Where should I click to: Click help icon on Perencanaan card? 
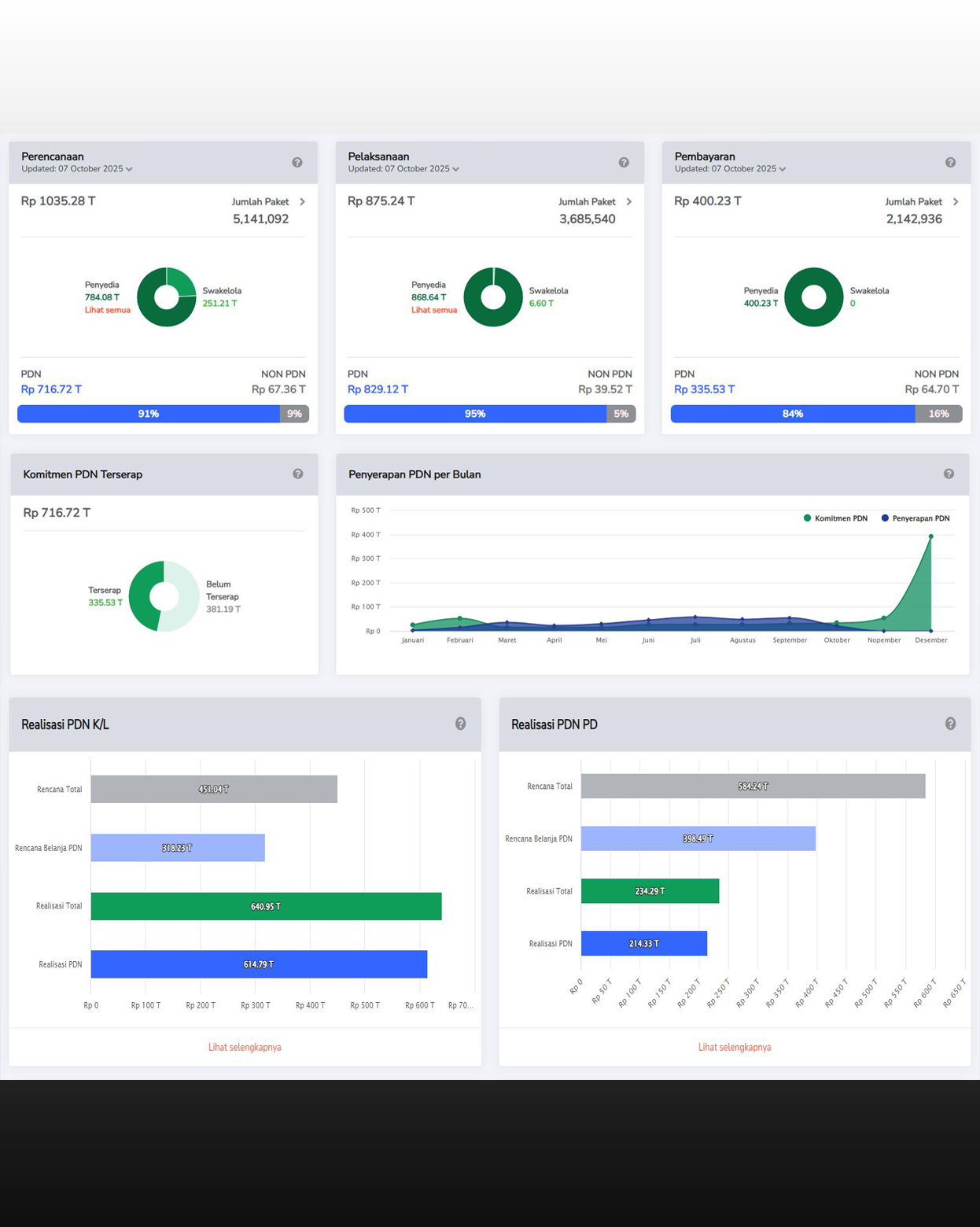point(297,163)
